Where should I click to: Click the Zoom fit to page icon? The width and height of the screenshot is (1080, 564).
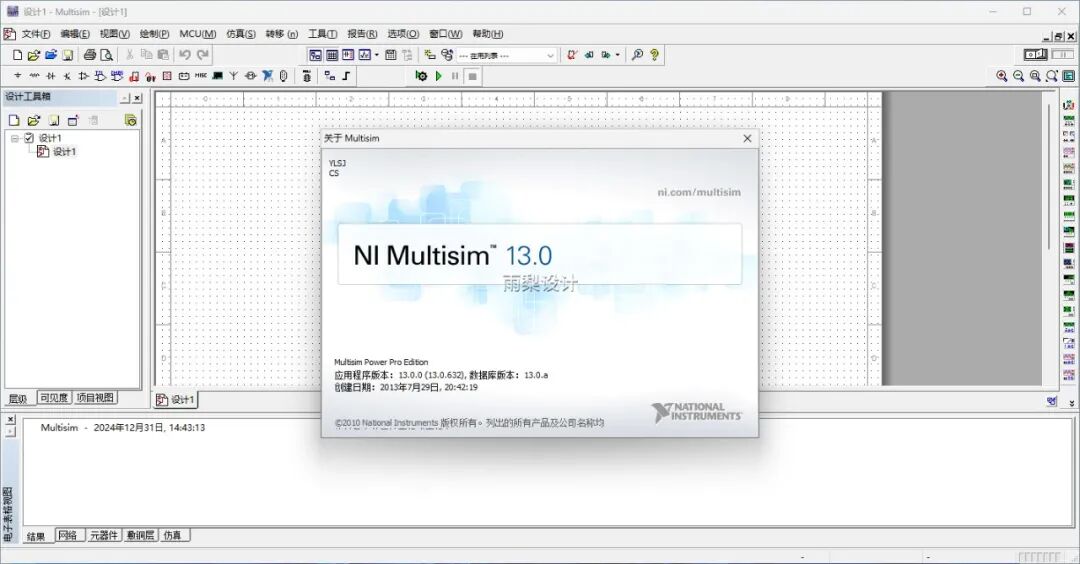pos(1052,76)
